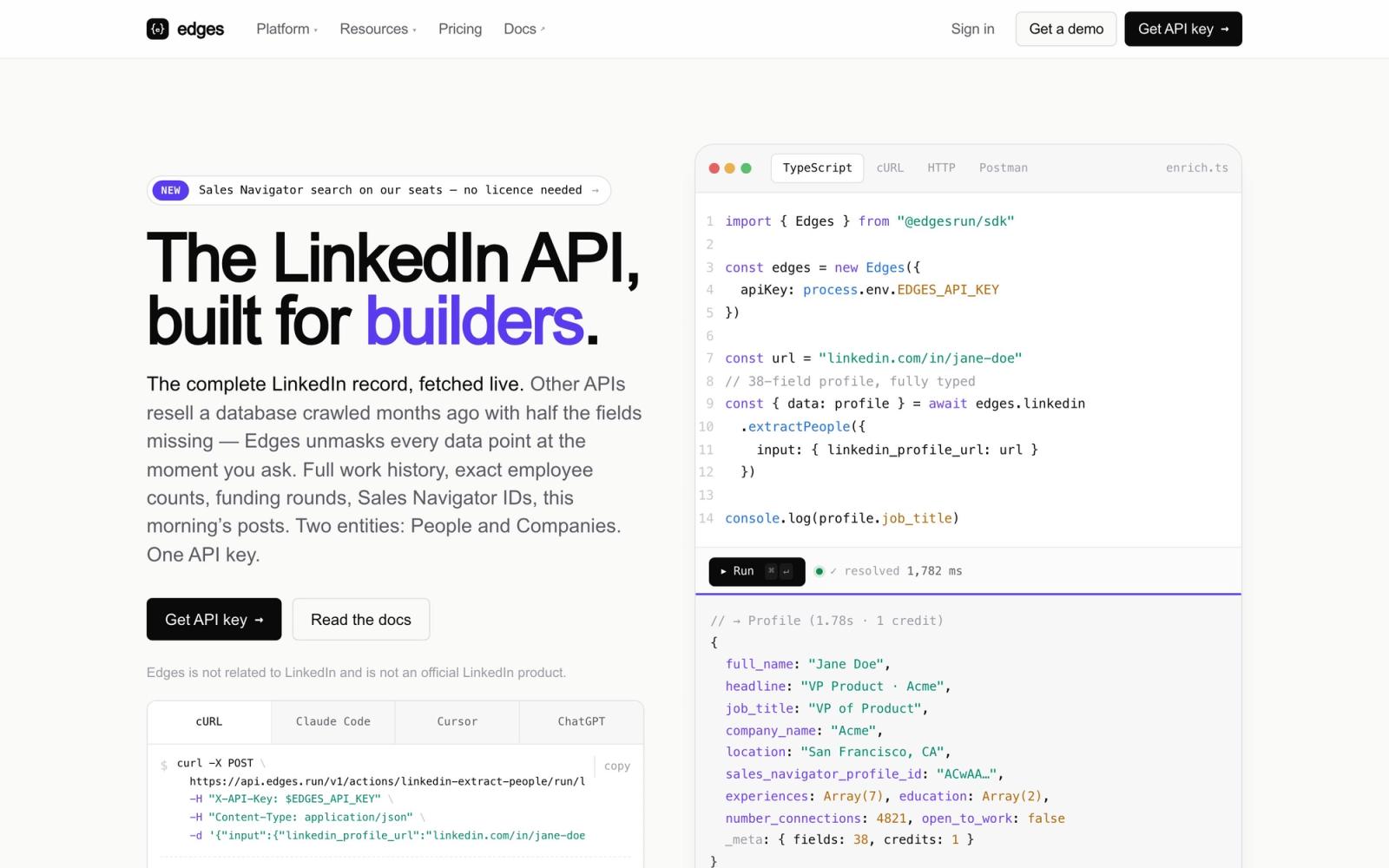Viewport: 1389px width, 868px height.
Task: Click the _meta fields line
Action: click(849, 839)
